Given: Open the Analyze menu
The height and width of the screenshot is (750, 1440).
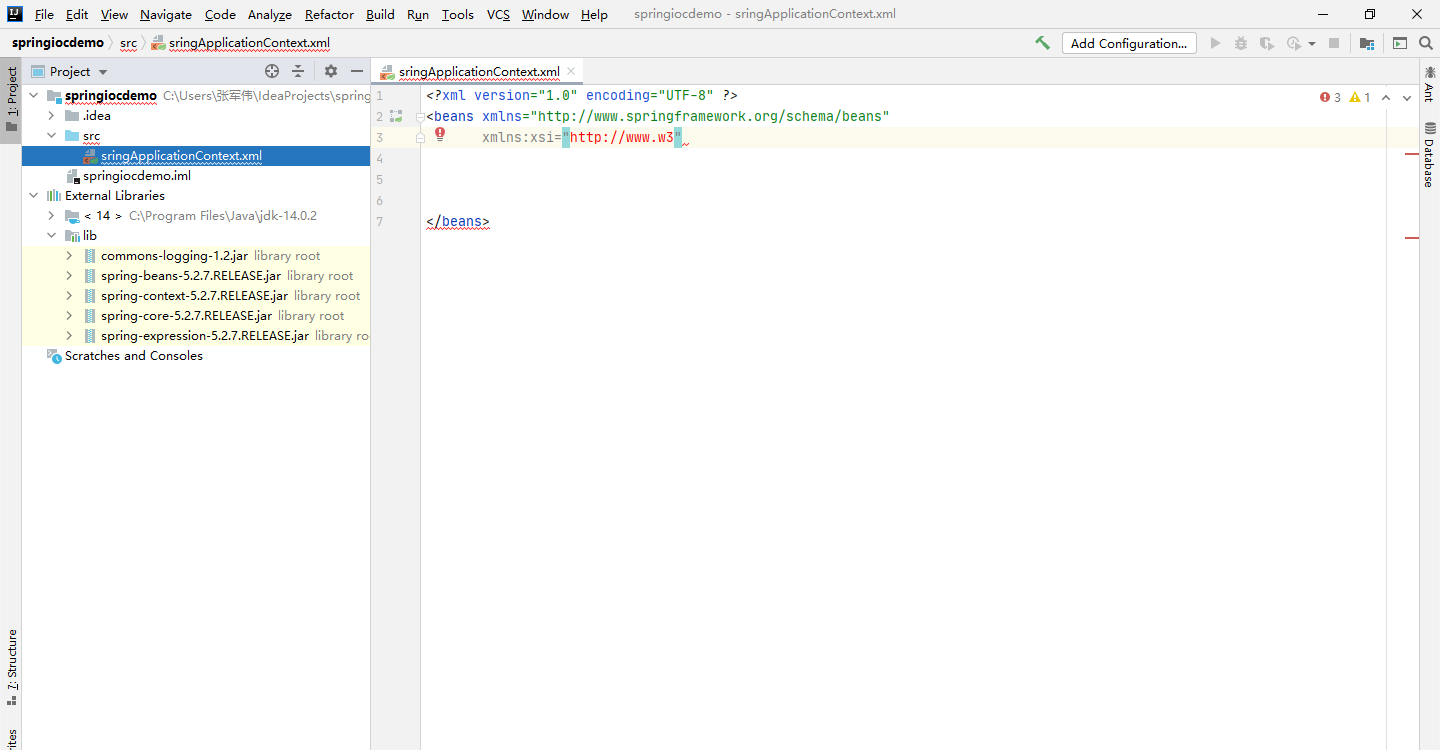Looking at the screenshot, I should 270,14.
